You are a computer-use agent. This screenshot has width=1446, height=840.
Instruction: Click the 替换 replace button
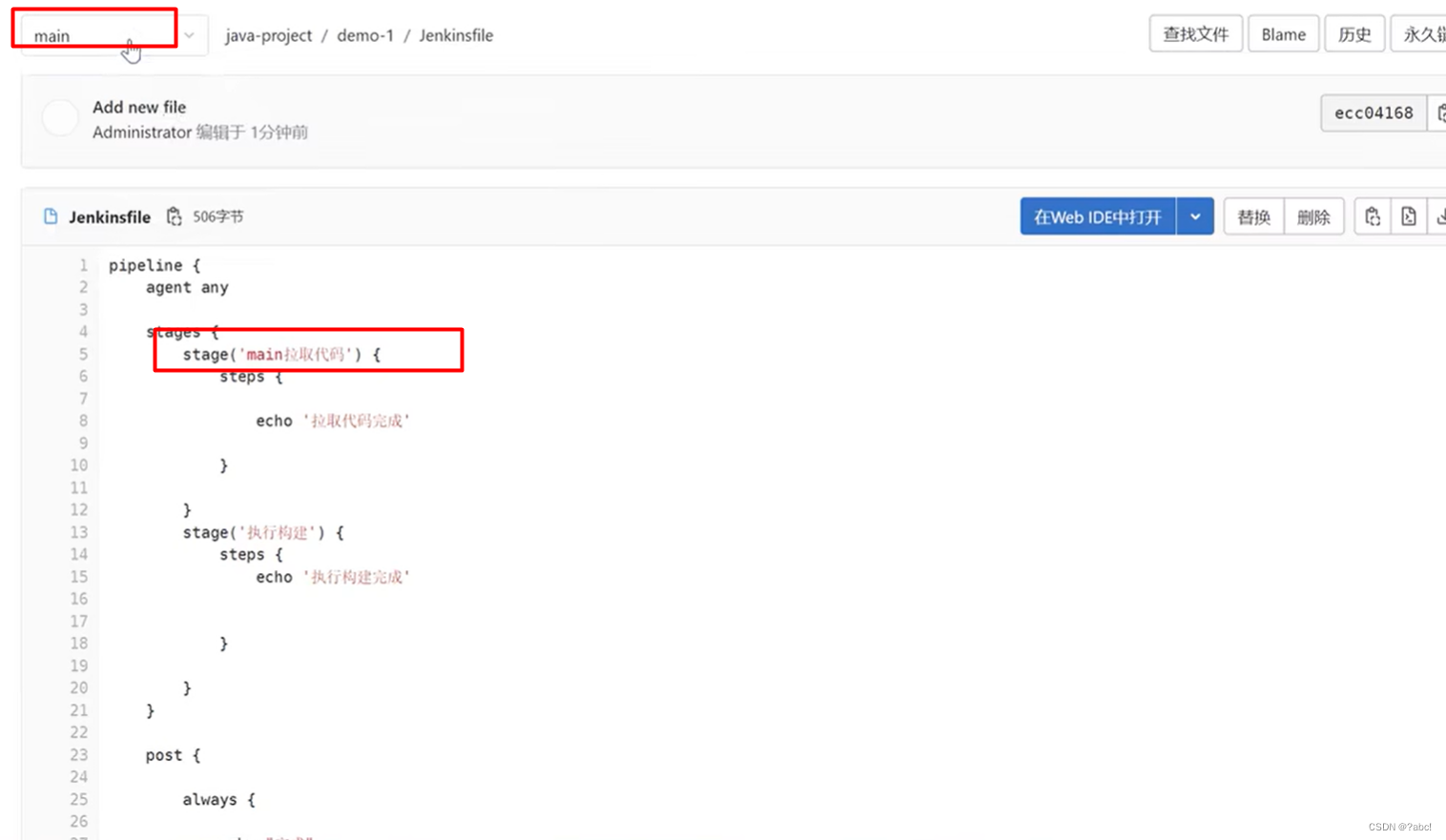point(1253,216)
